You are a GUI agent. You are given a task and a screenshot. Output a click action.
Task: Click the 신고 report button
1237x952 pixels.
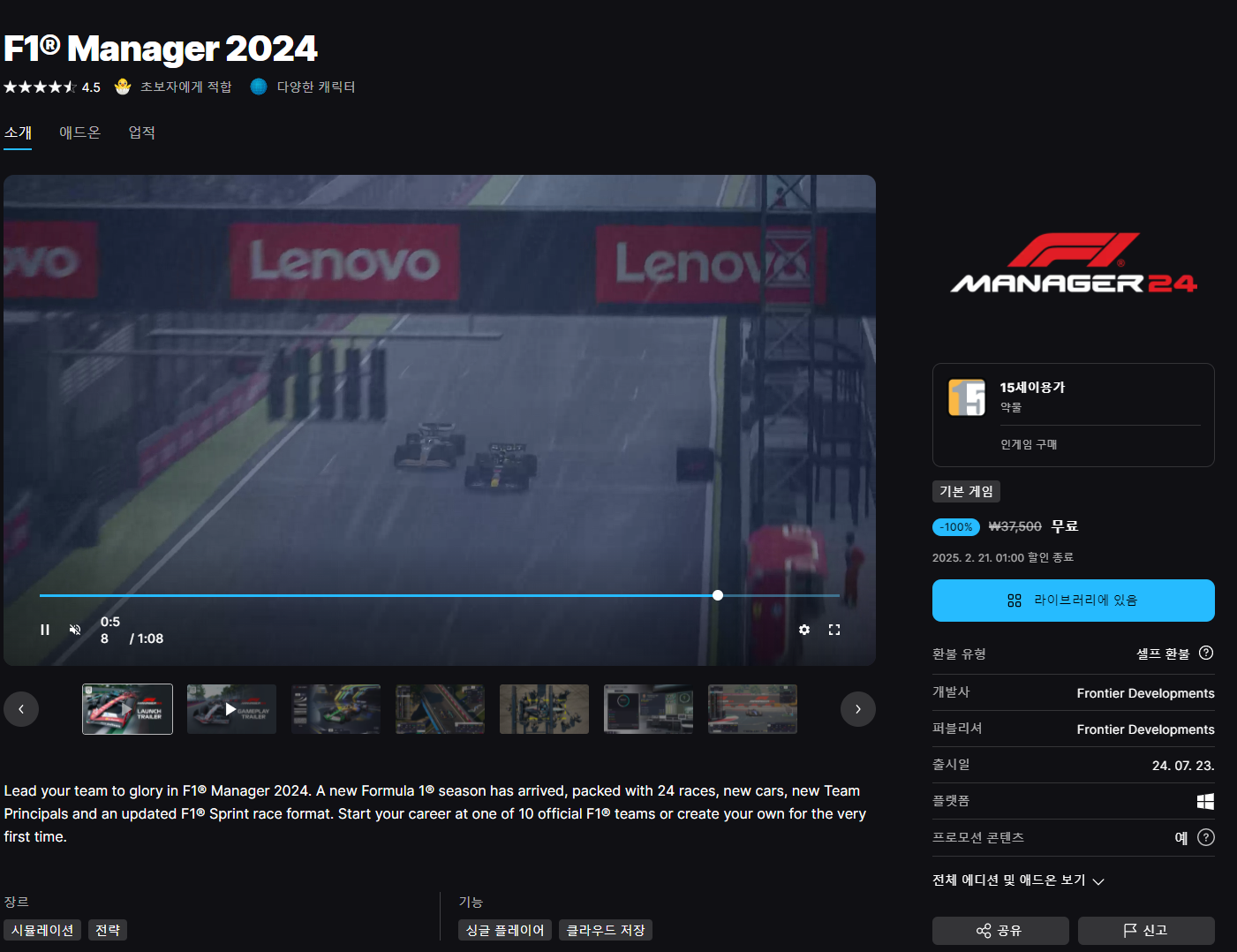pyautogui.click(x=1146, y=931)
